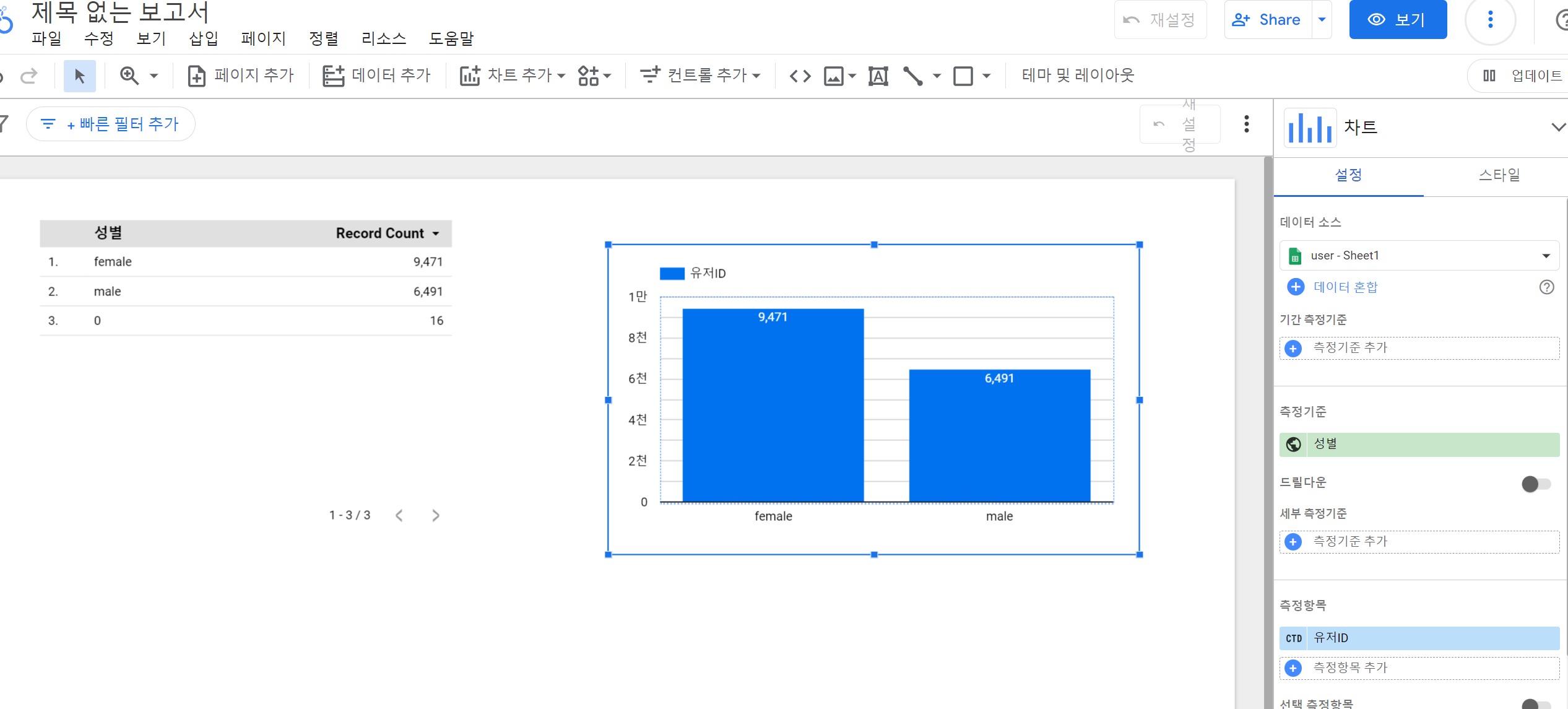Open 수정 menu
This screenshot has width=1568, height=709.
99,38
